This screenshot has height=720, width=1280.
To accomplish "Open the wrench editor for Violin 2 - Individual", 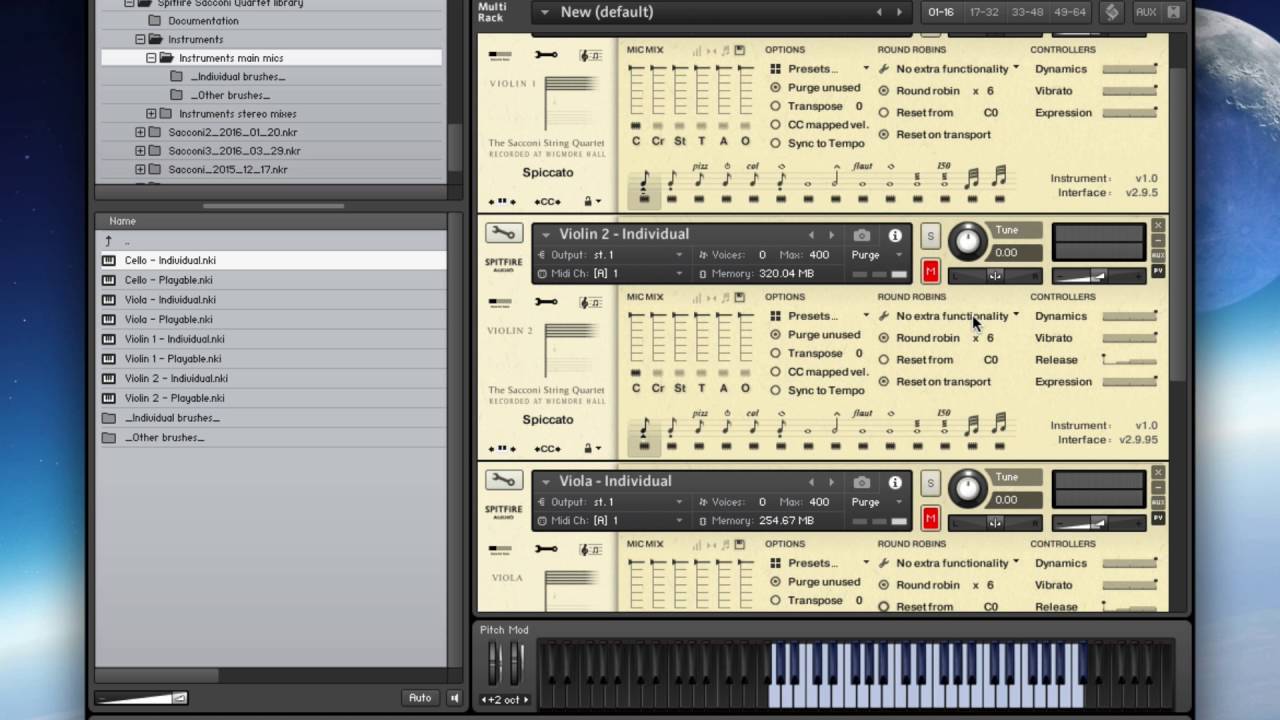I will point(504,234).
